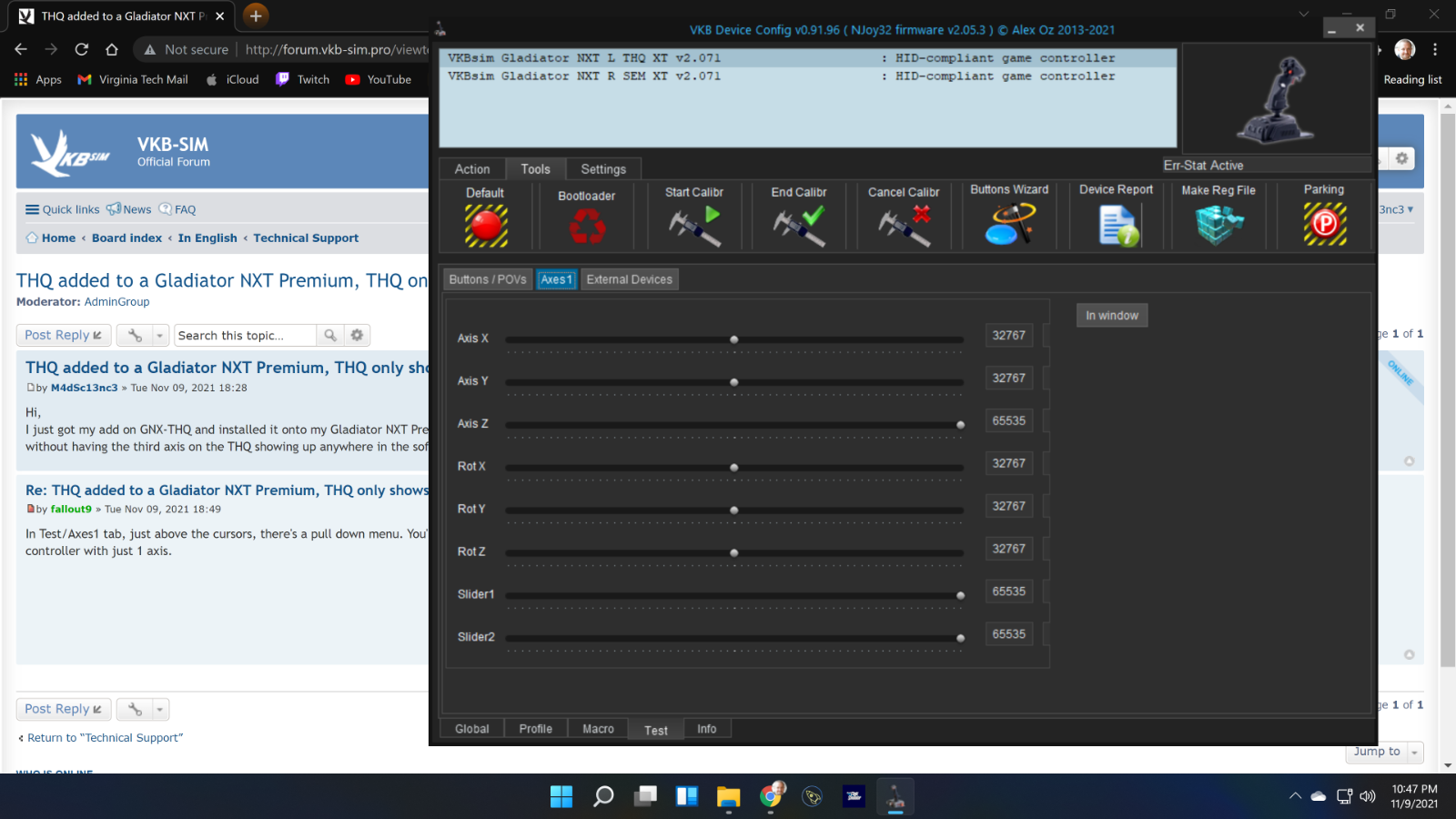Click the Axis Y slider handle
Screen dimensions: 1456x819
(734, 382)
